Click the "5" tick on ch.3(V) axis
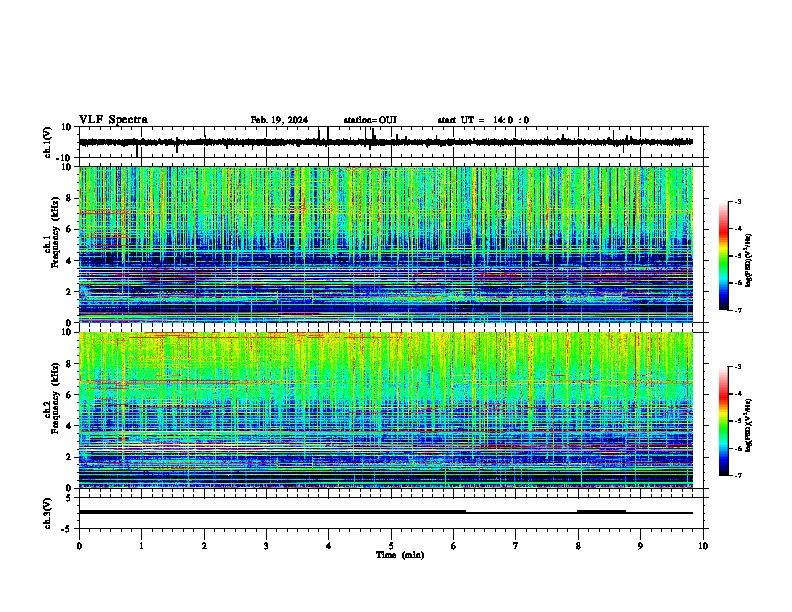Screen dimensions: 792x612 70,497
